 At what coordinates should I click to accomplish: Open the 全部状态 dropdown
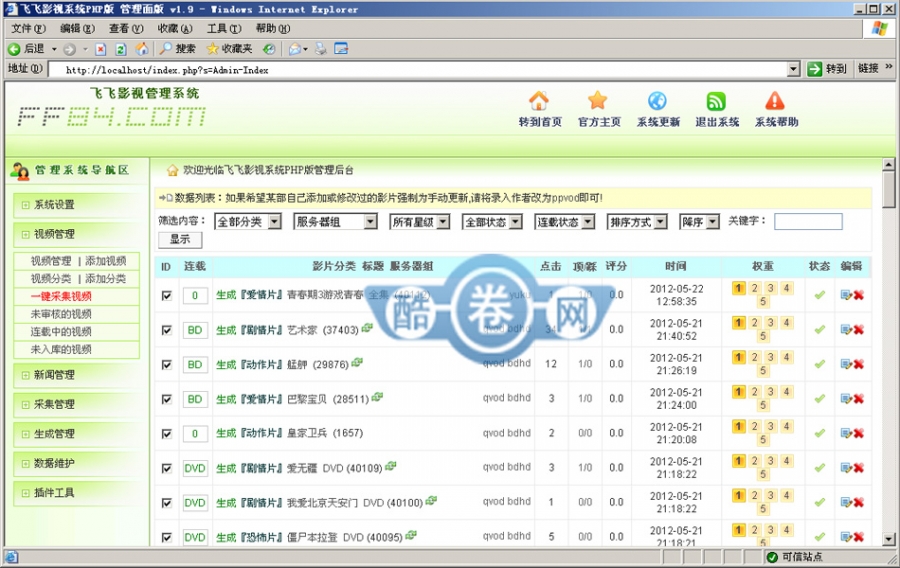[492, 221]
